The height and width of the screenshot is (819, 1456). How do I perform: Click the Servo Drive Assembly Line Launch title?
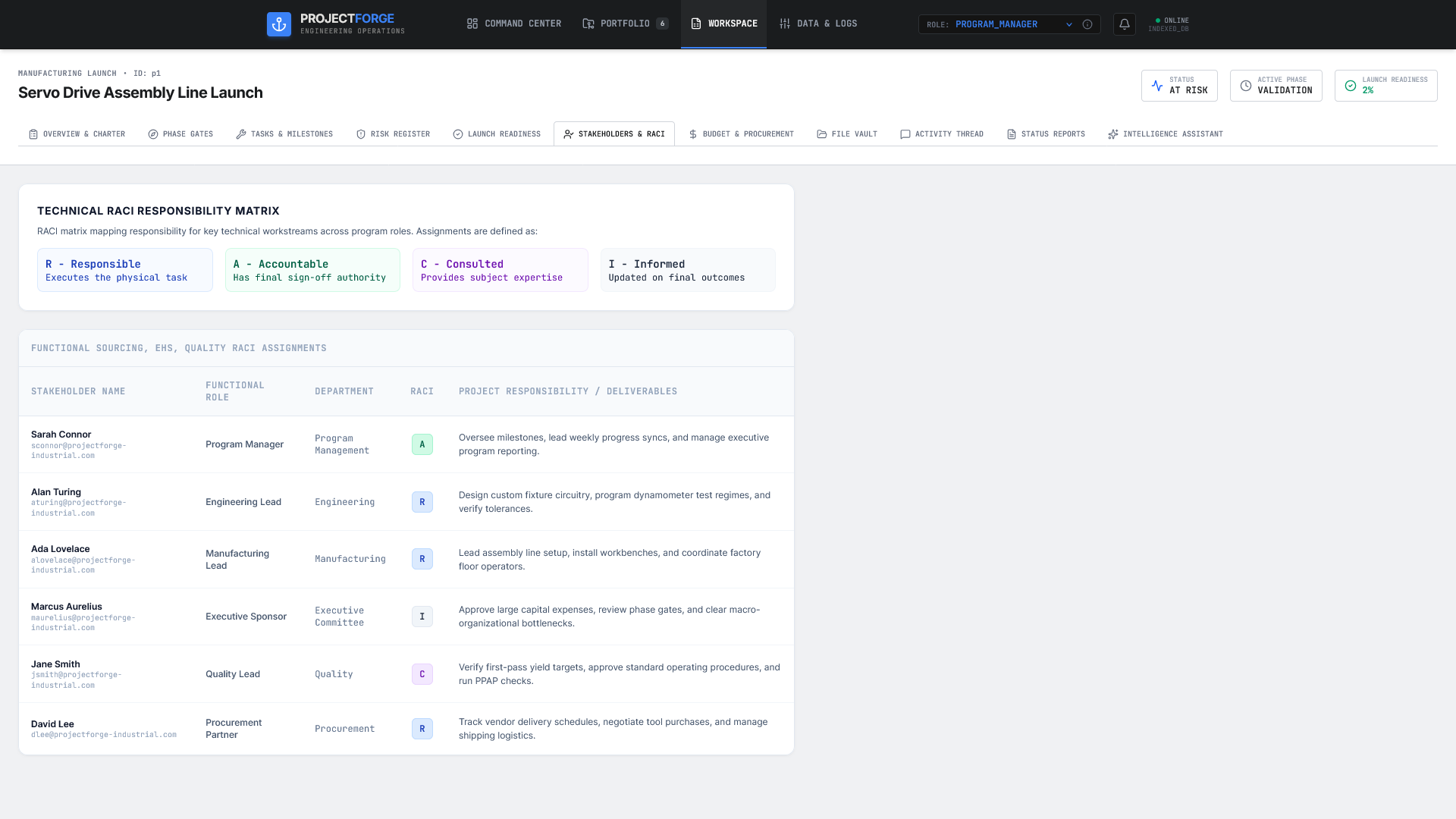pos(140,93)
